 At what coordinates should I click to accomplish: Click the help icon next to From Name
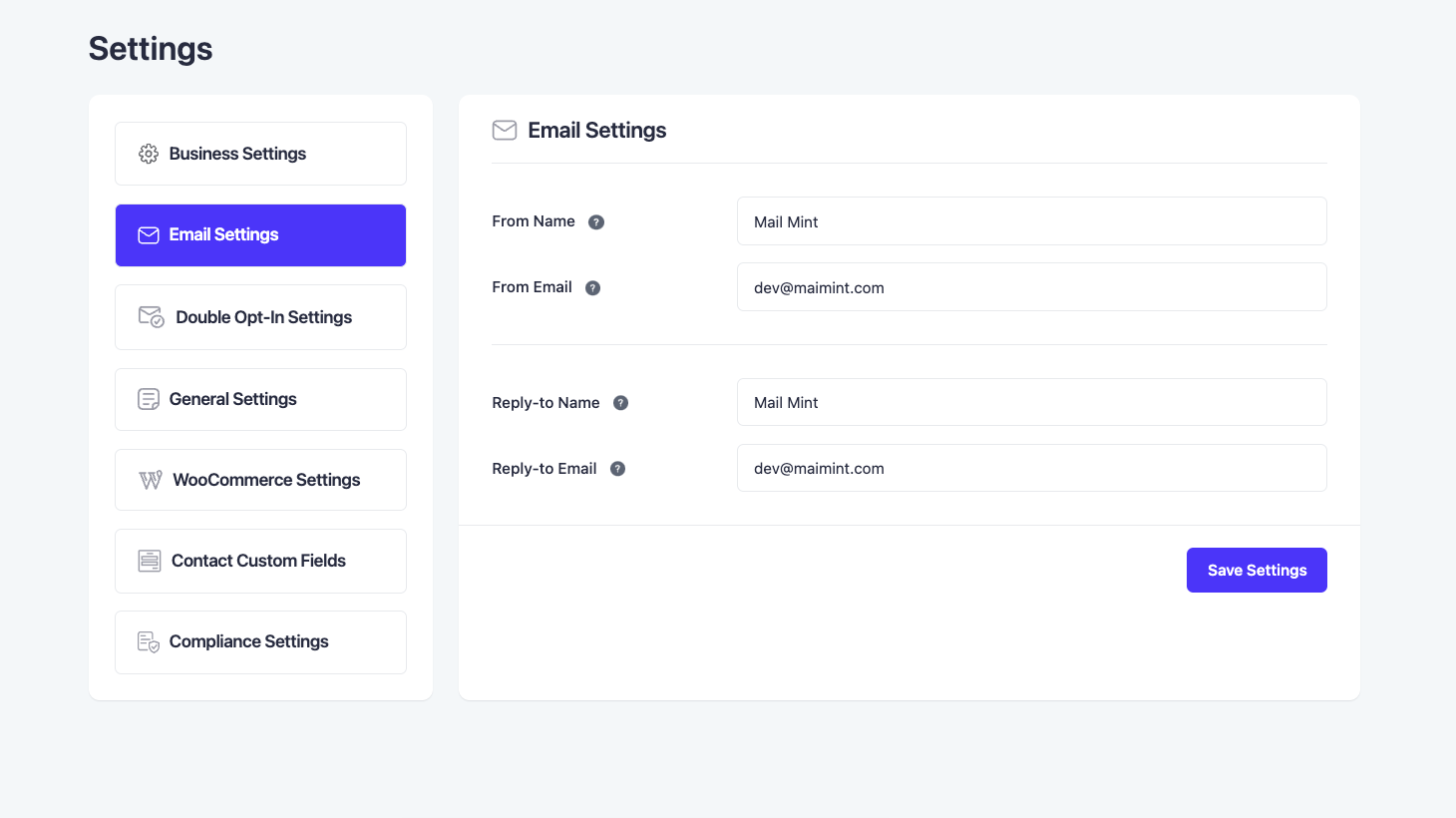coord(596,222)
